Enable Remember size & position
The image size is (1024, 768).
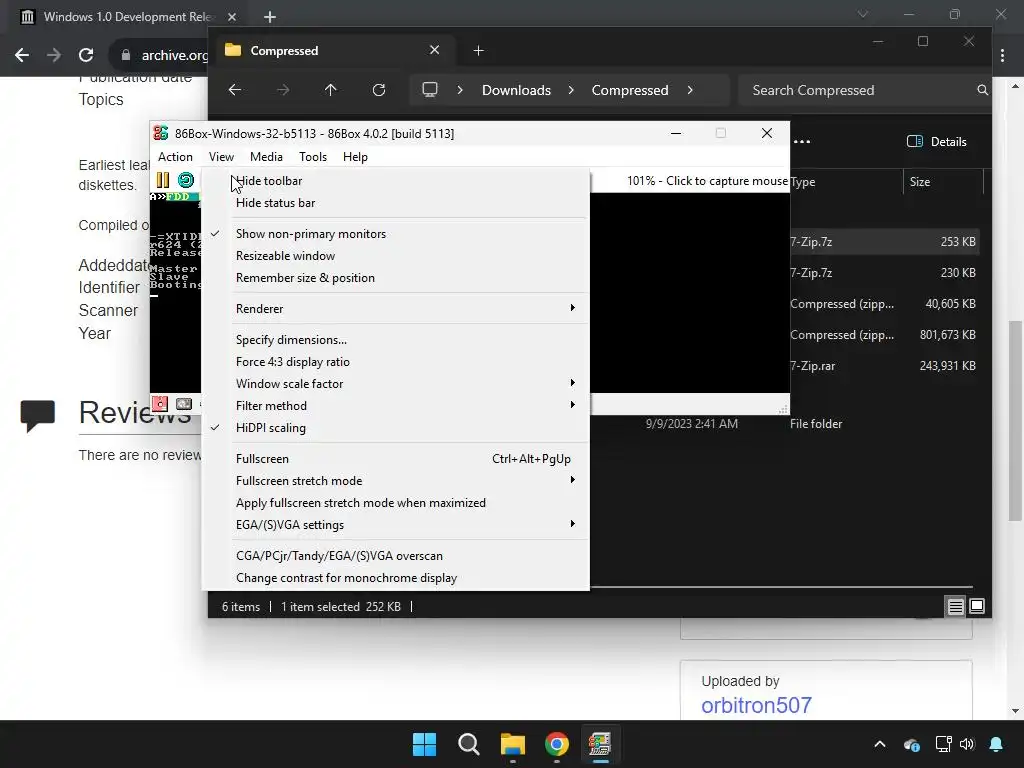pyautogui.click(x=395, y=278)
